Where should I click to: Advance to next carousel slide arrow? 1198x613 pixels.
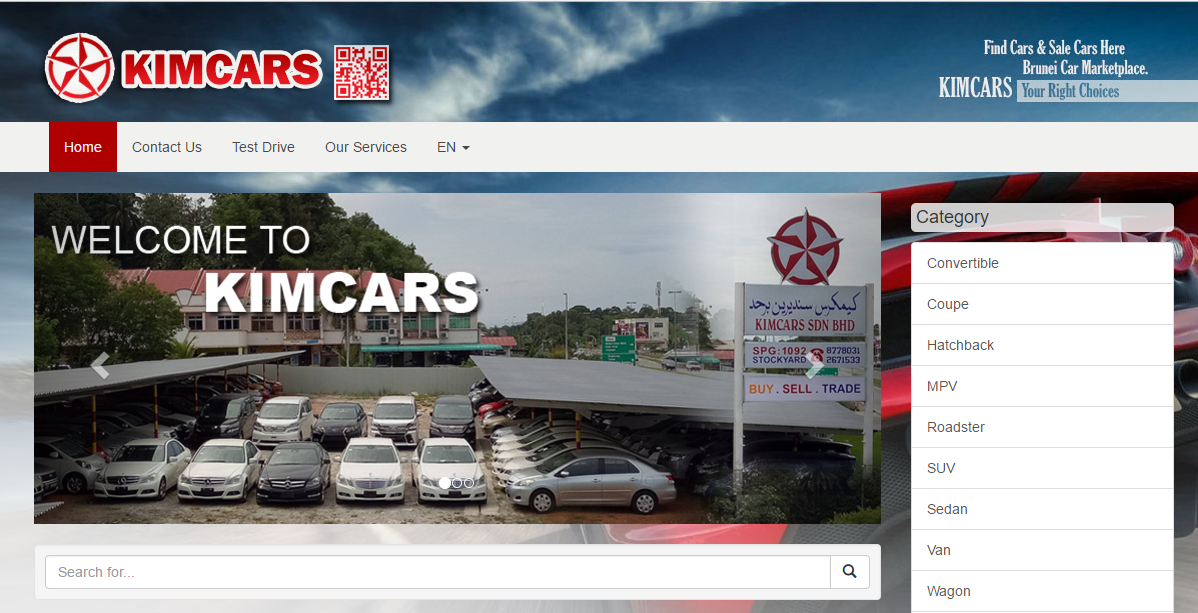(x=816, y=365)
